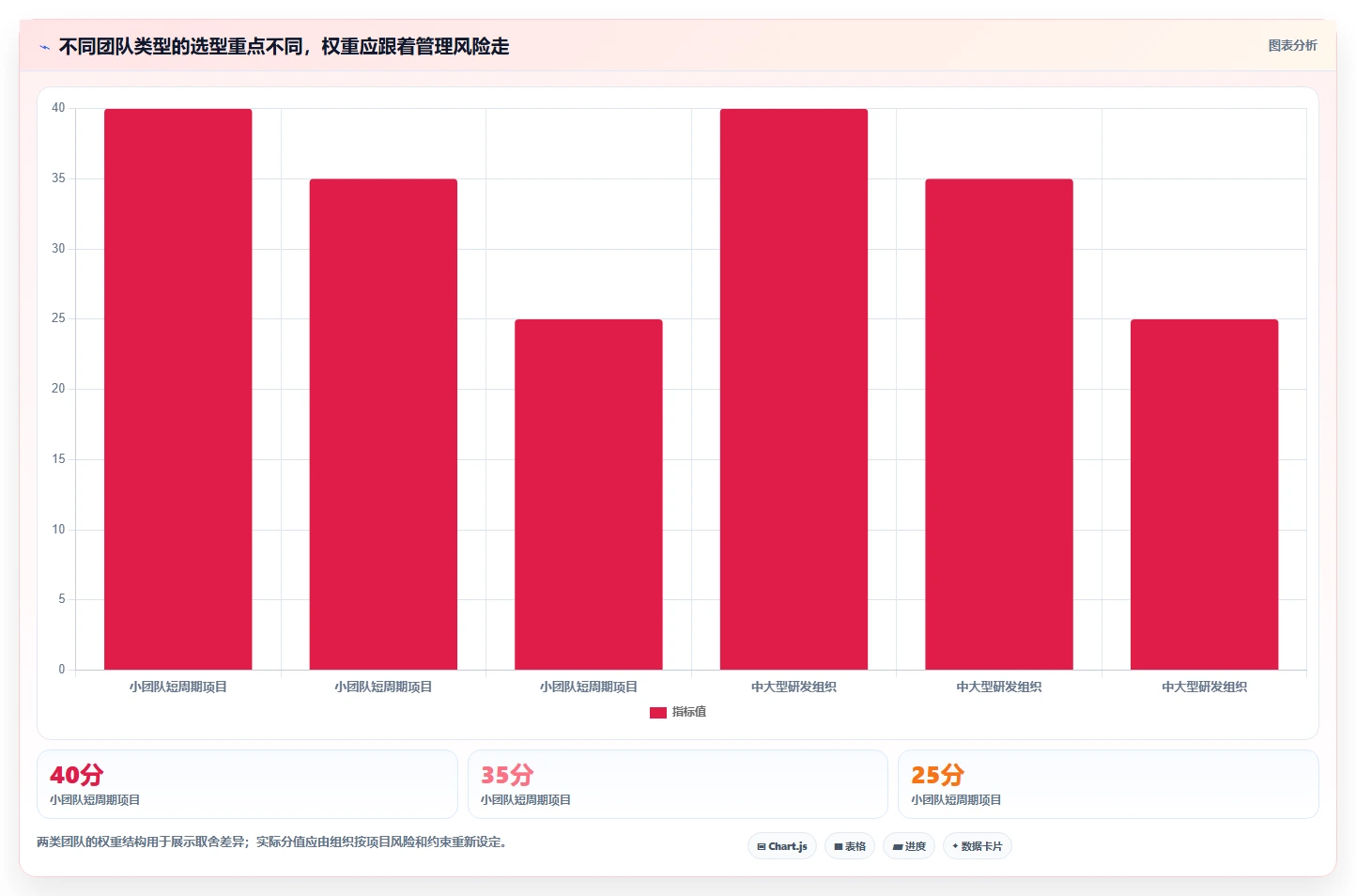
Task: Click y-axis tick label 30
Action: coord(58,249)
